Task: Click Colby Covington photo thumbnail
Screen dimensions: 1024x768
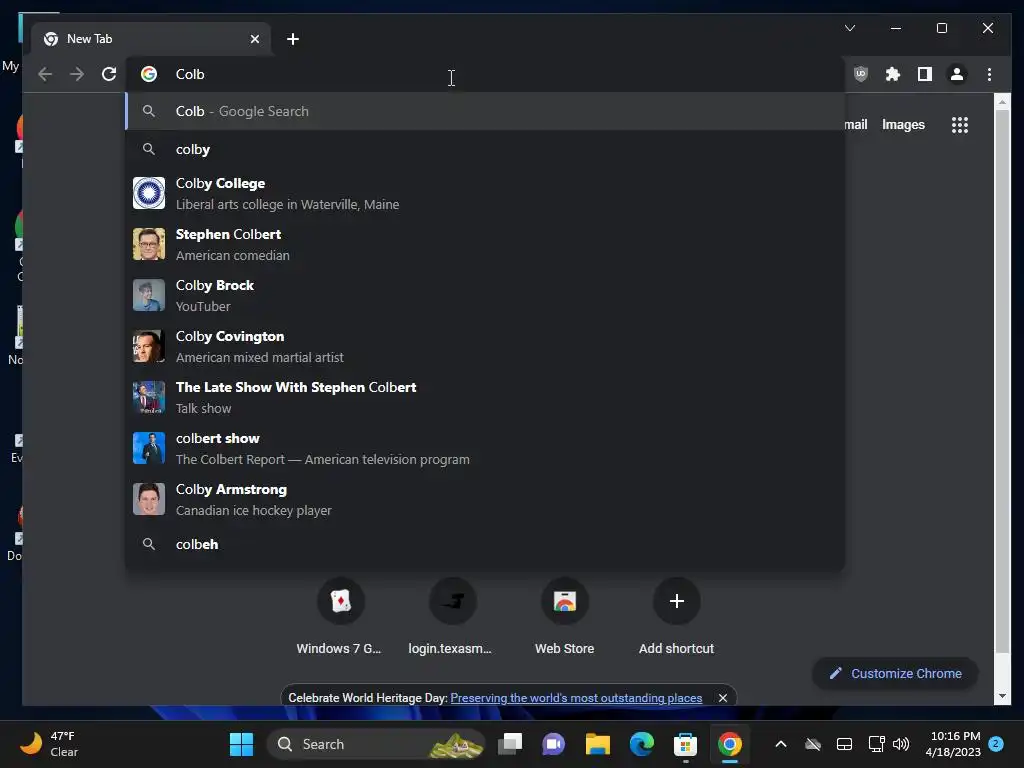Action: (149, 346)
